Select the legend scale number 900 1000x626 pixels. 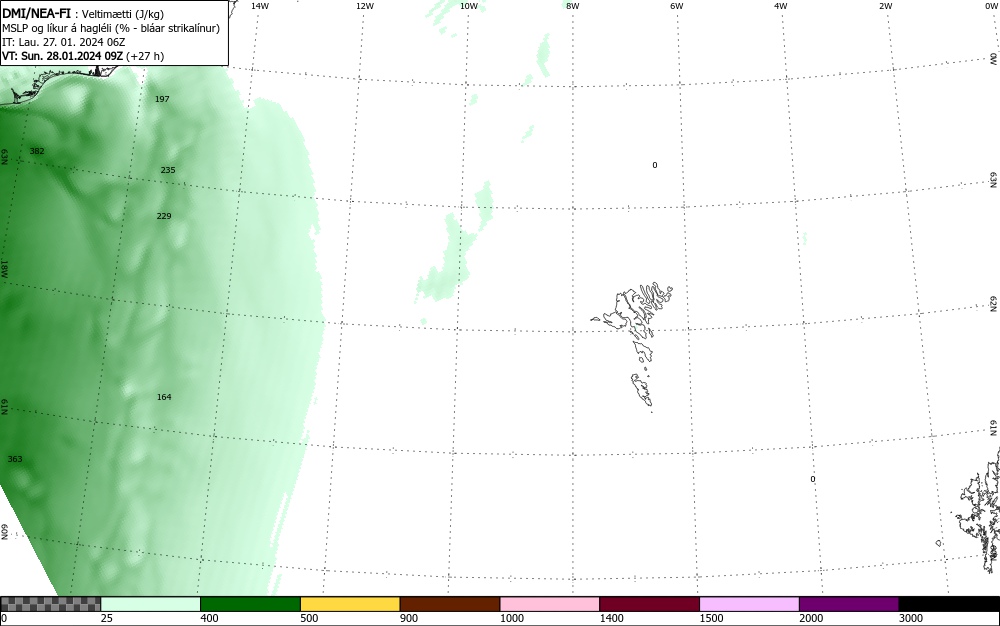pos(409,618)
